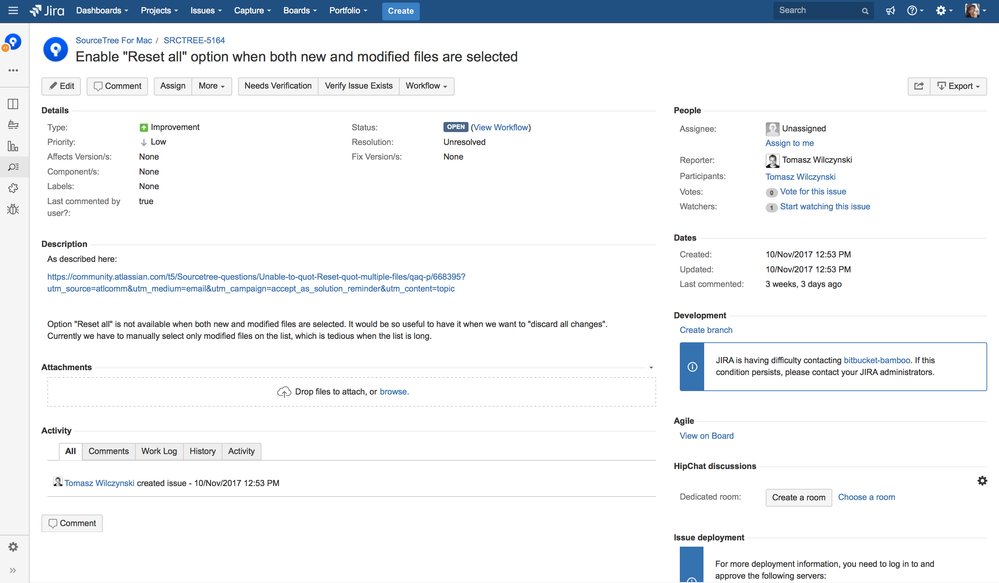999x583 pixels.
Task: Open the bitbucket-bamboo link
Action: pos(877,360)
